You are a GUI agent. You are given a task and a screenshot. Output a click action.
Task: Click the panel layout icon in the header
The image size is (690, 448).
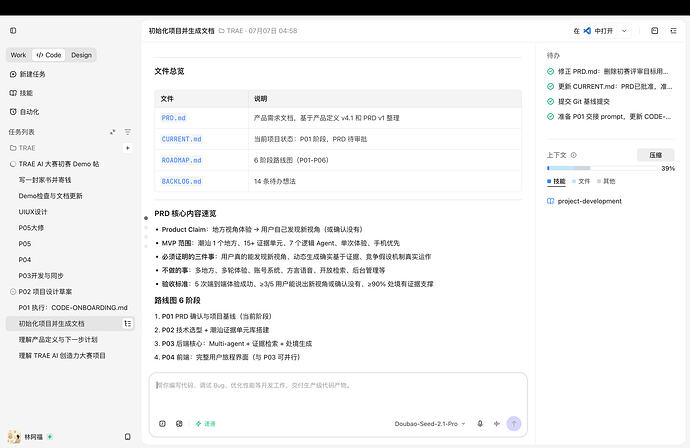[x=654, y=30]
